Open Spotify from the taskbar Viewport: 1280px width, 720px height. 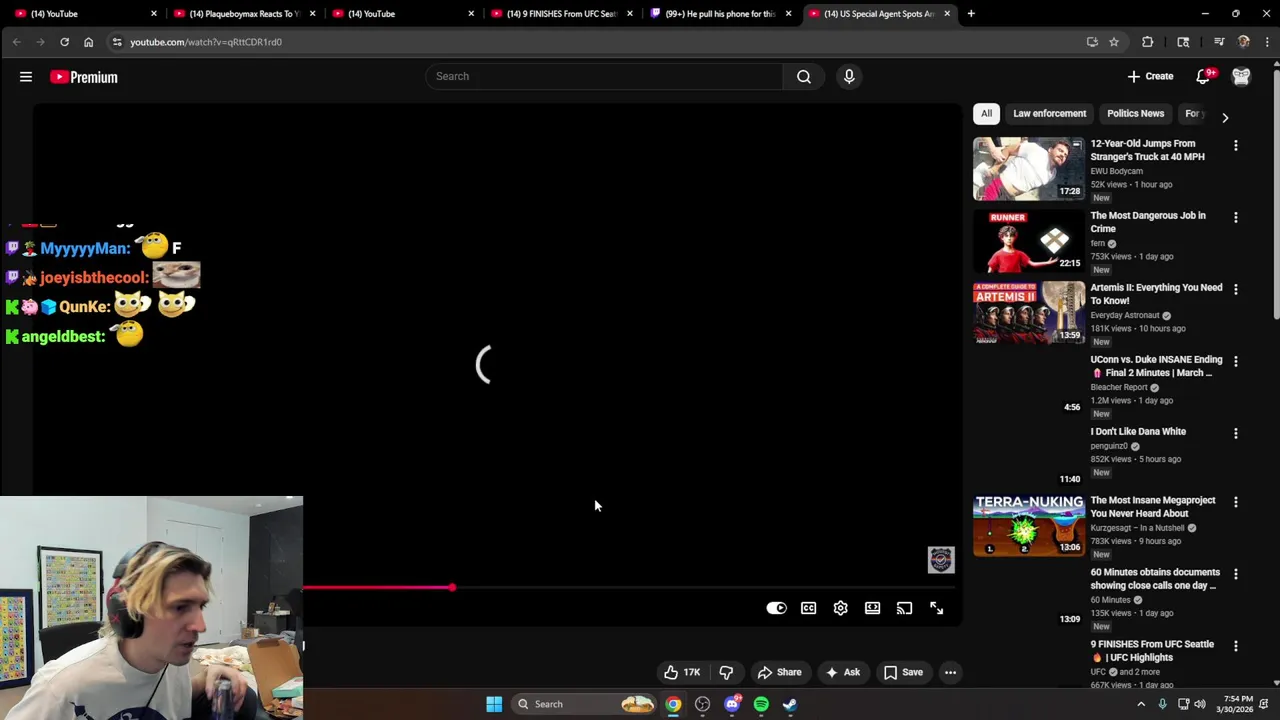761,704
